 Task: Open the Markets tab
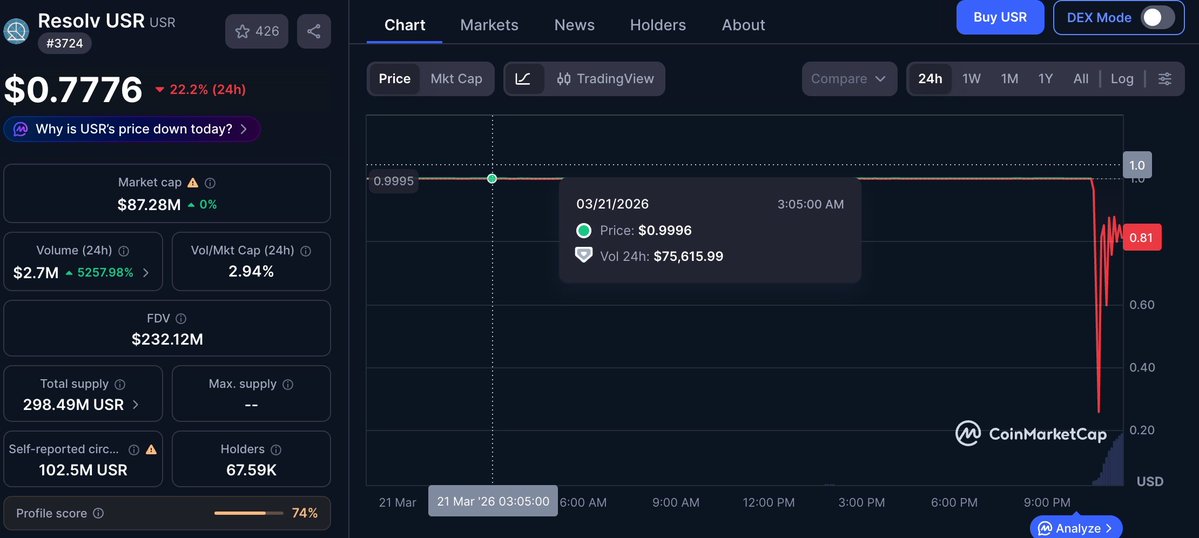coord(489,24)
